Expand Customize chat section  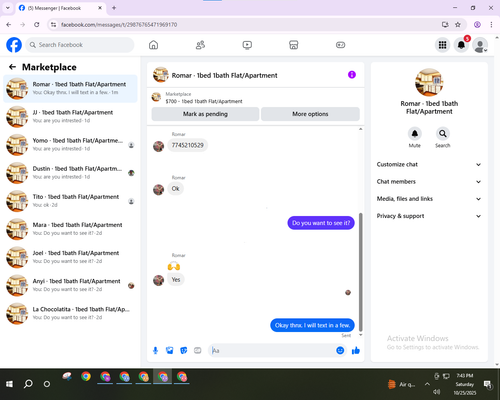[429, 164]
